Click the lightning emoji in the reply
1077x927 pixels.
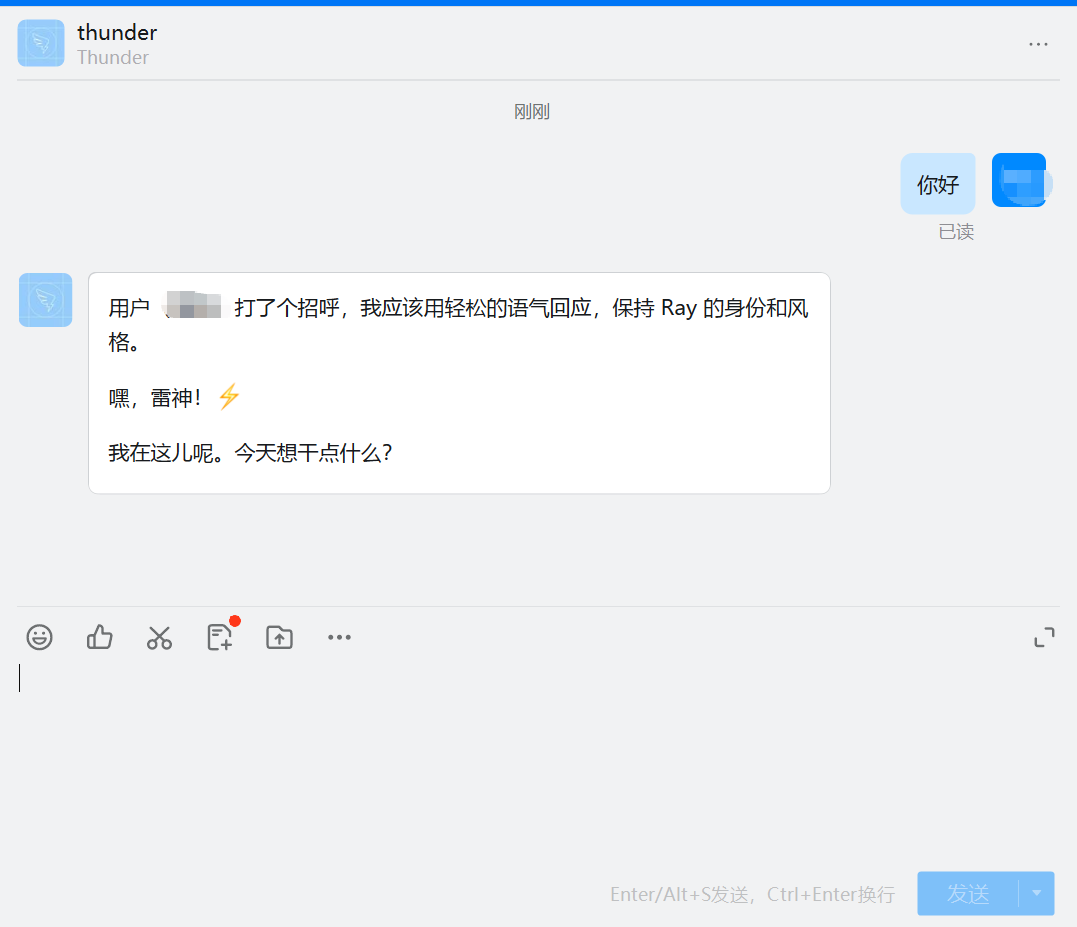click(229, 397)
